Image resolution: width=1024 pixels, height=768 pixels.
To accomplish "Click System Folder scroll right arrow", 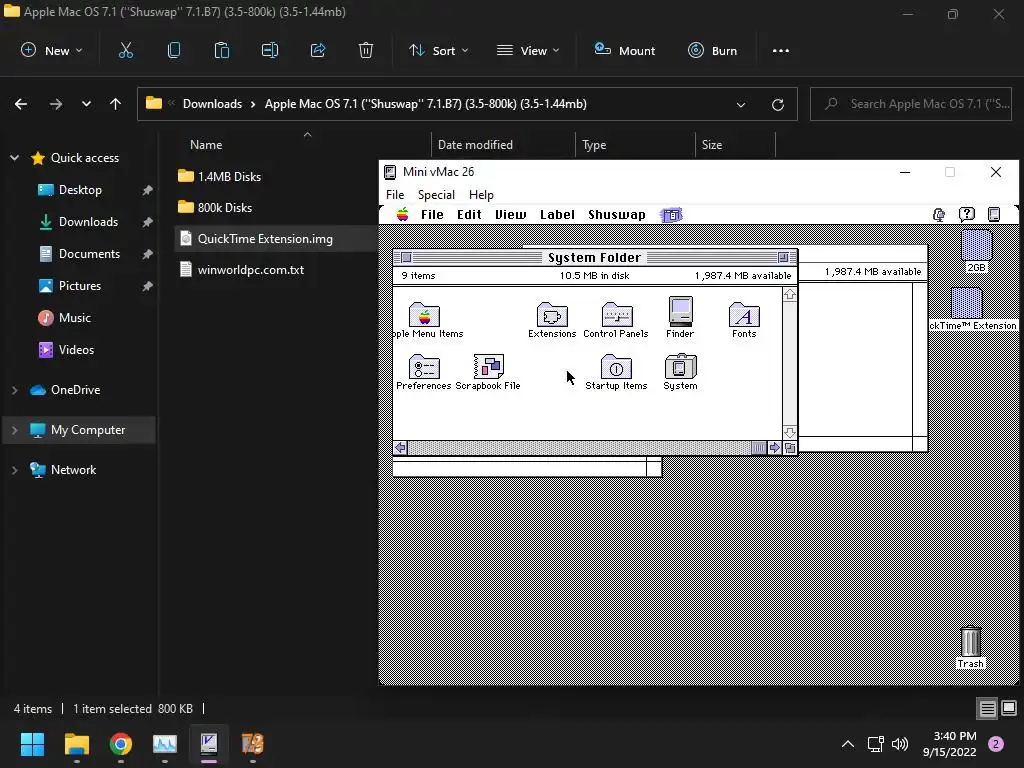I will click(775, 448).
